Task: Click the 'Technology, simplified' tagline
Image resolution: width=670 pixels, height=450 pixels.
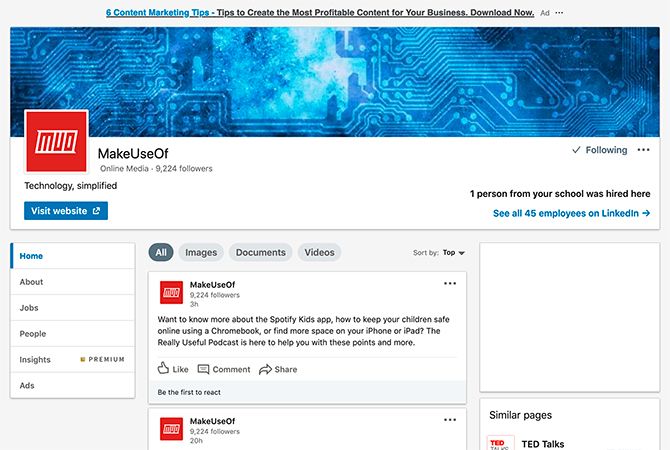Action: (71, 186)
